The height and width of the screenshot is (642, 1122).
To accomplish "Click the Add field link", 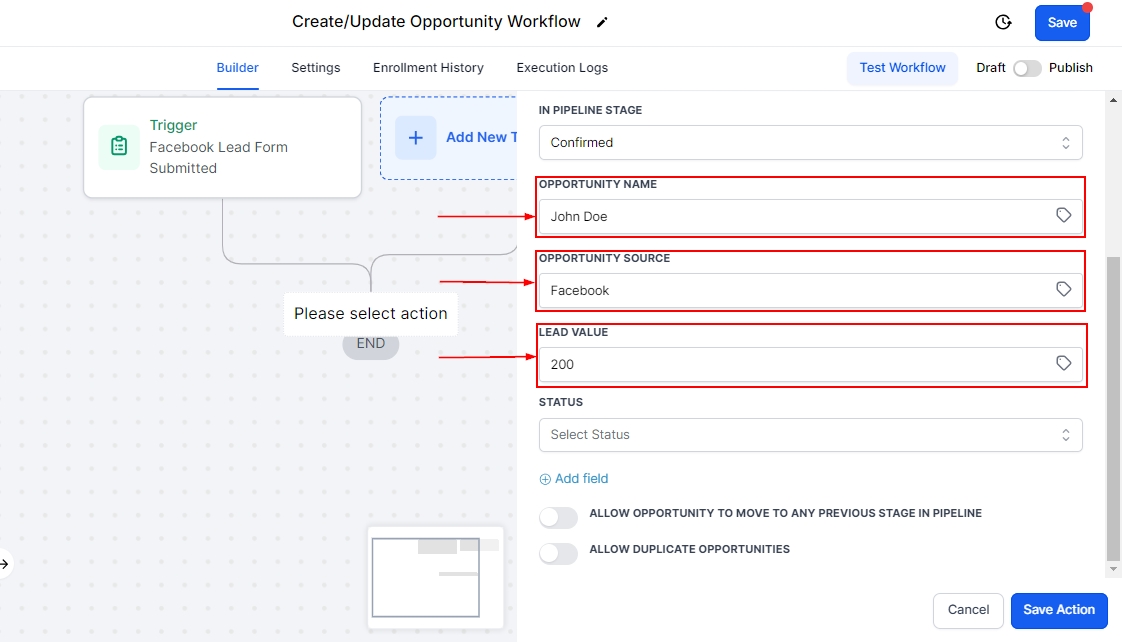I will click(x=574, y=479).
